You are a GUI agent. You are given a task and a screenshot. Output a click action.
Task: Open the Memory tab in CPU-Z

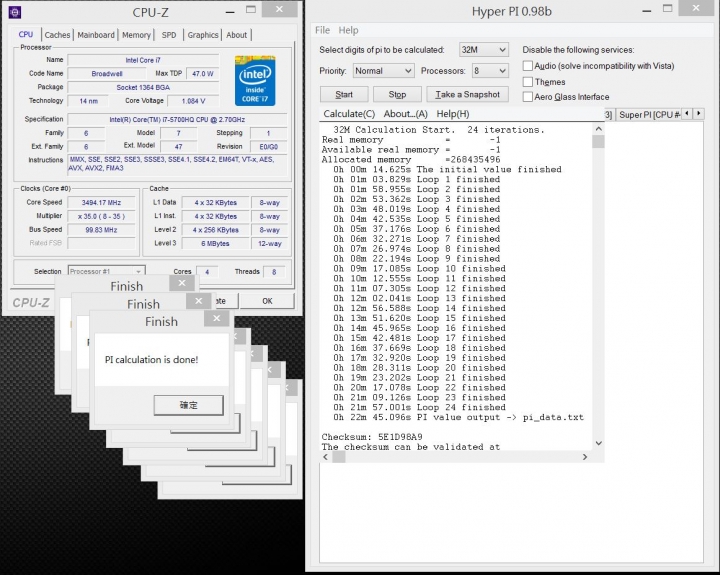[136, 35]
